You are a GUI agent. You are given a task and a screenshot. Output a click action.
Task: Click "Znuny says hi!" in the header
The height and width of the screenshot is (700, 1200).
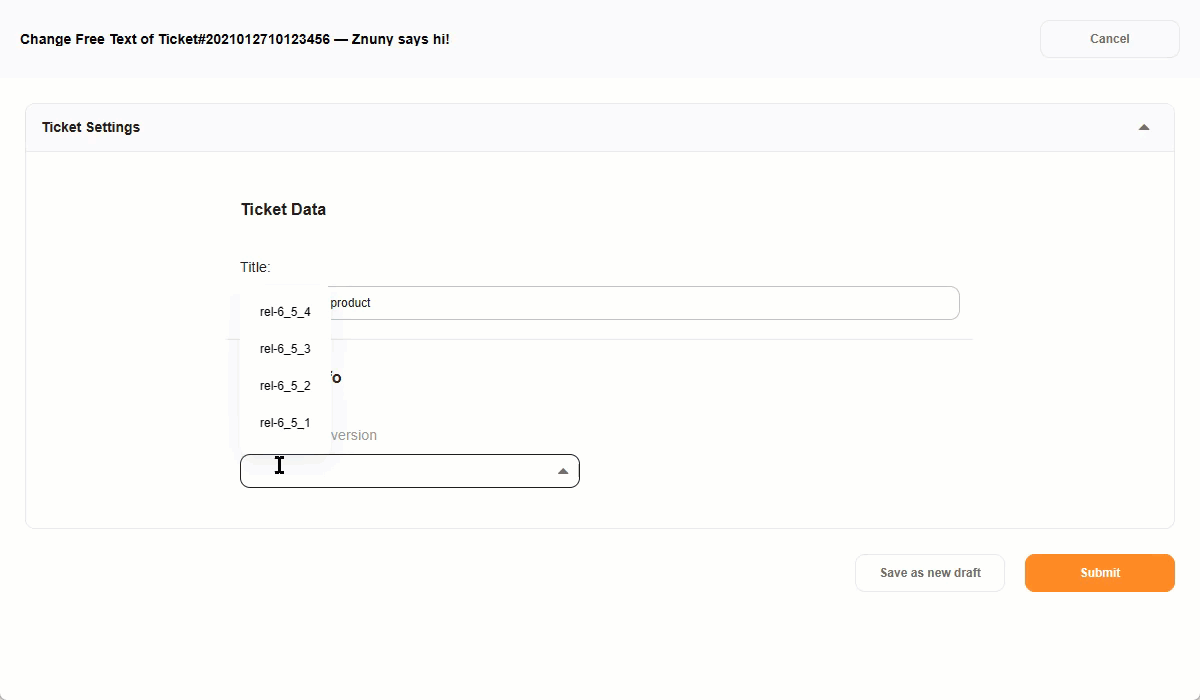[400, 39]
